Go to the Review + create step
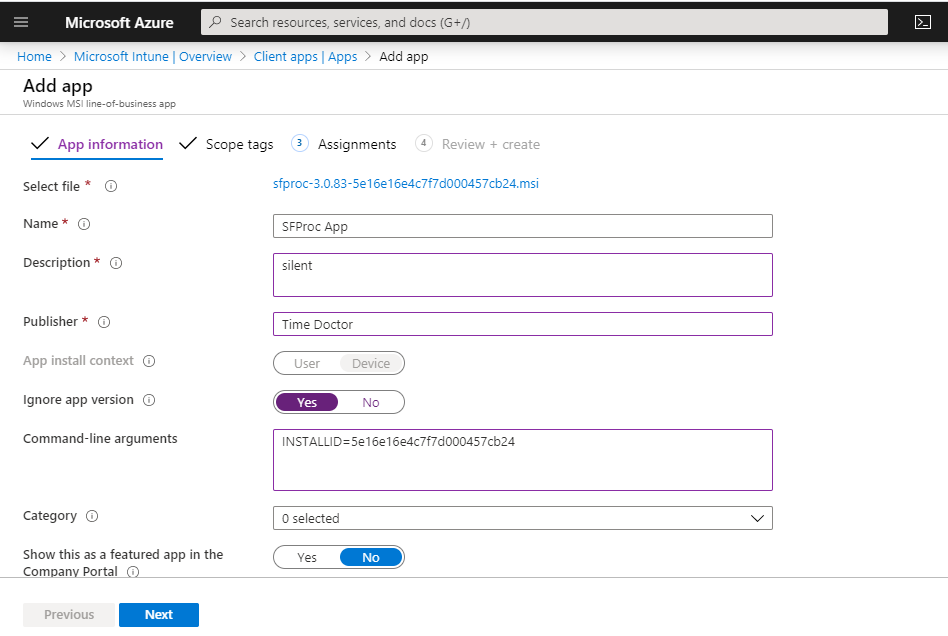The image size is (948, 636). (478, 144)
